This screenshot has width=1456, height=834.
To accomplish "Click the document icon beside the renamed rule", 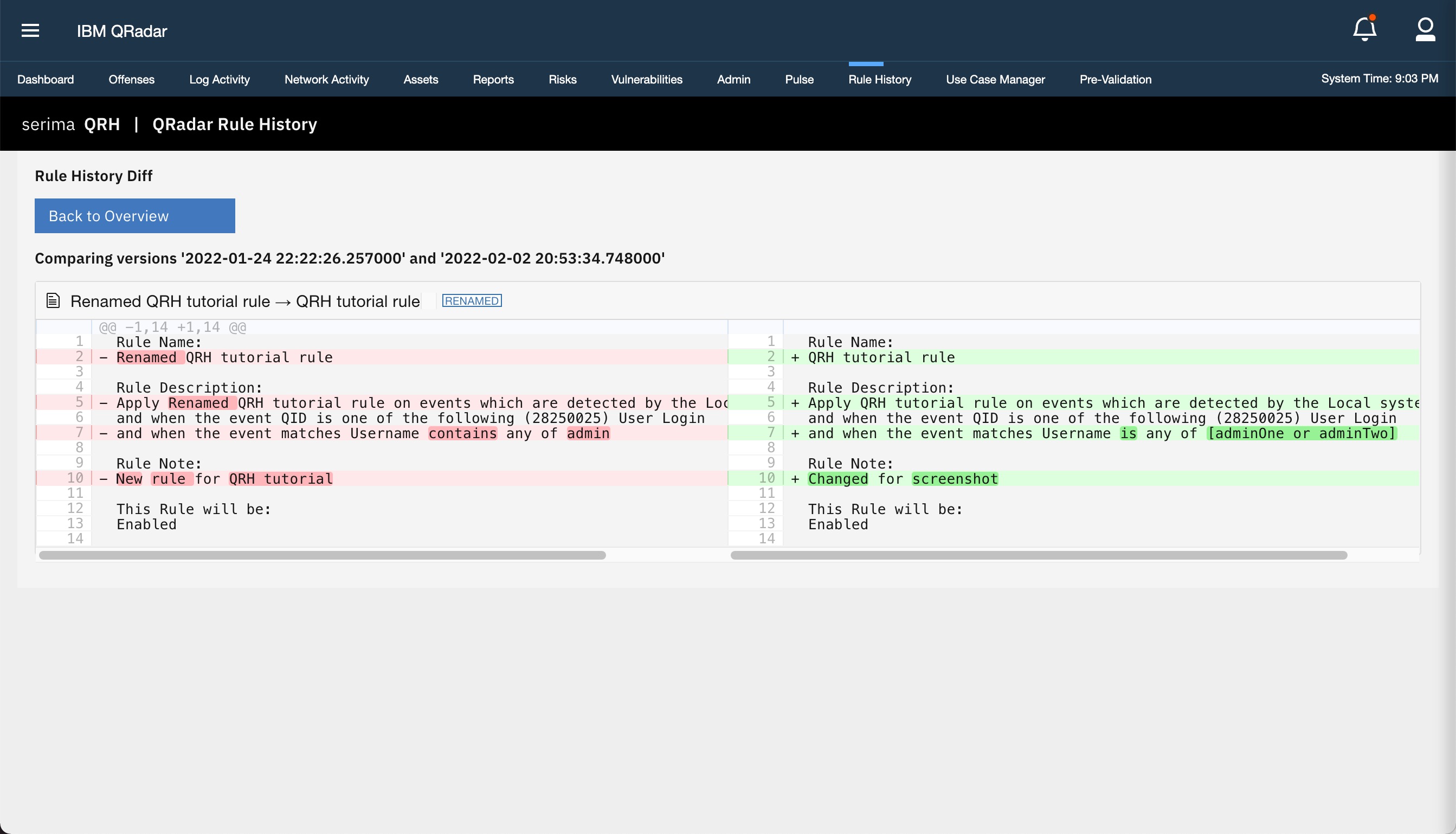I will click(52, 299).
